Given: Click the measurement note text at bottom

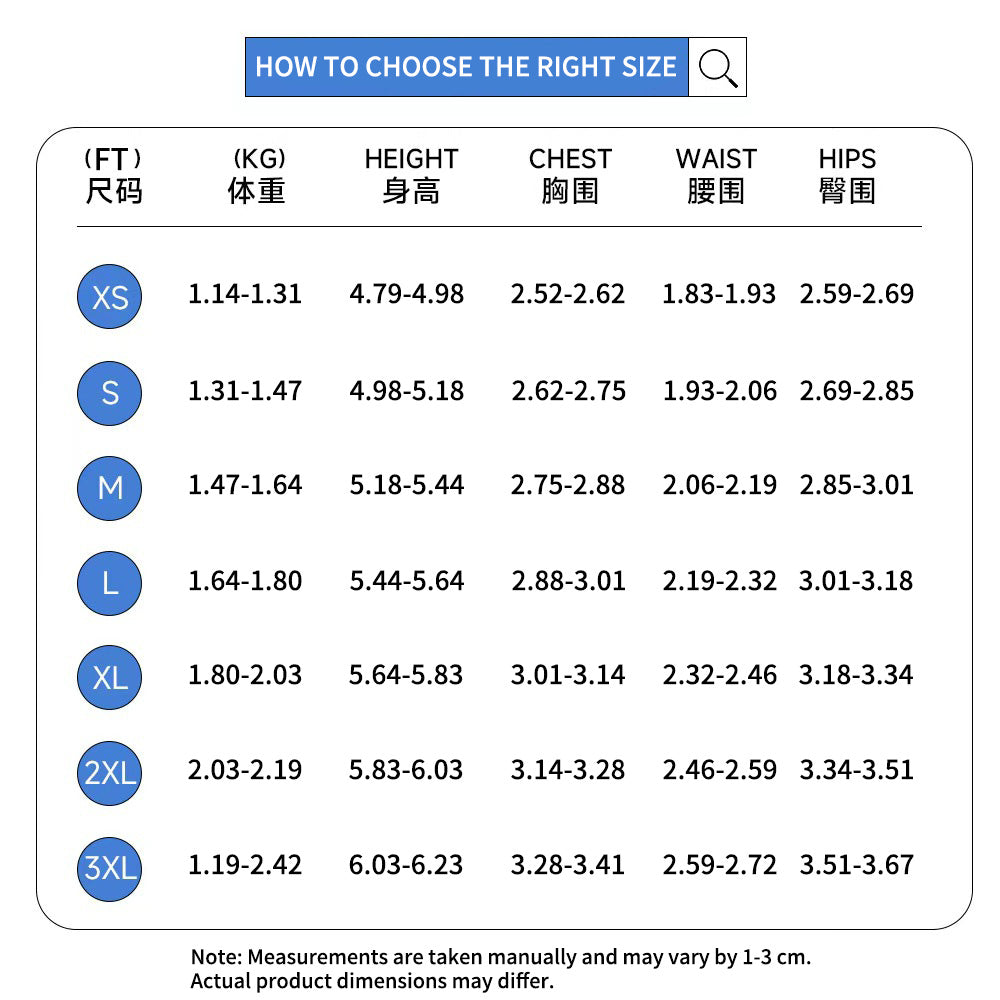Looking at the screenshot, I should [x=500, y=968].
